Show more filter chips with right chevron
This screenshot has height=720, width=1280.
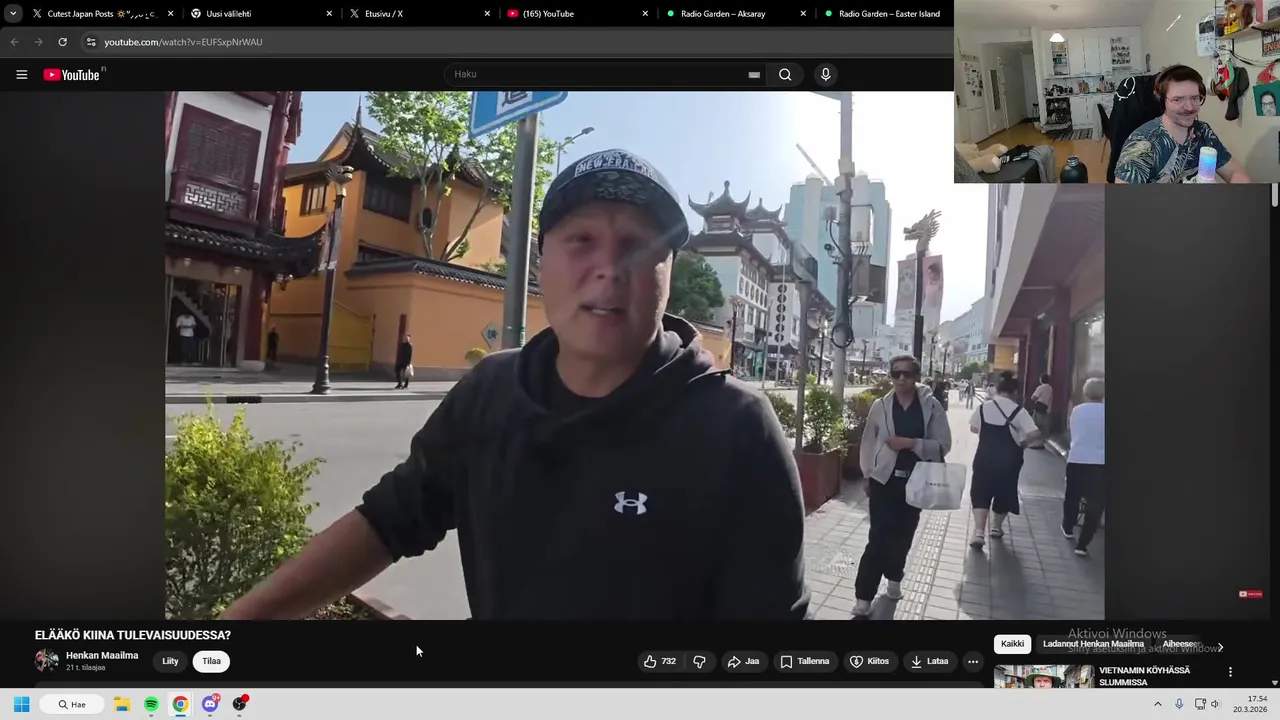(x=1220, y=647)
